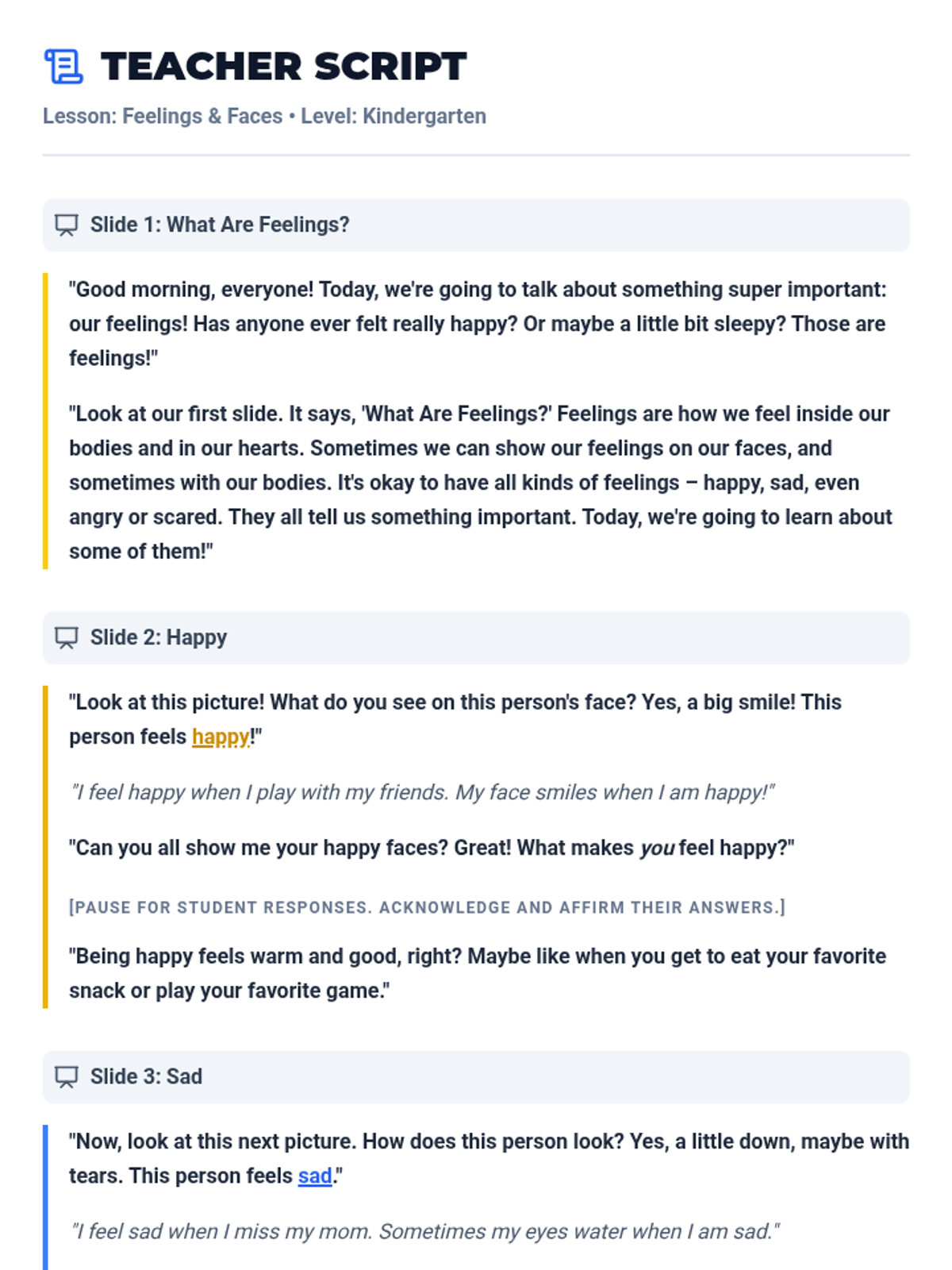This screenshot has height=1270, width=952.
Task: Click the 'Look at our first slide' paragraph
Action: (481, 483)
